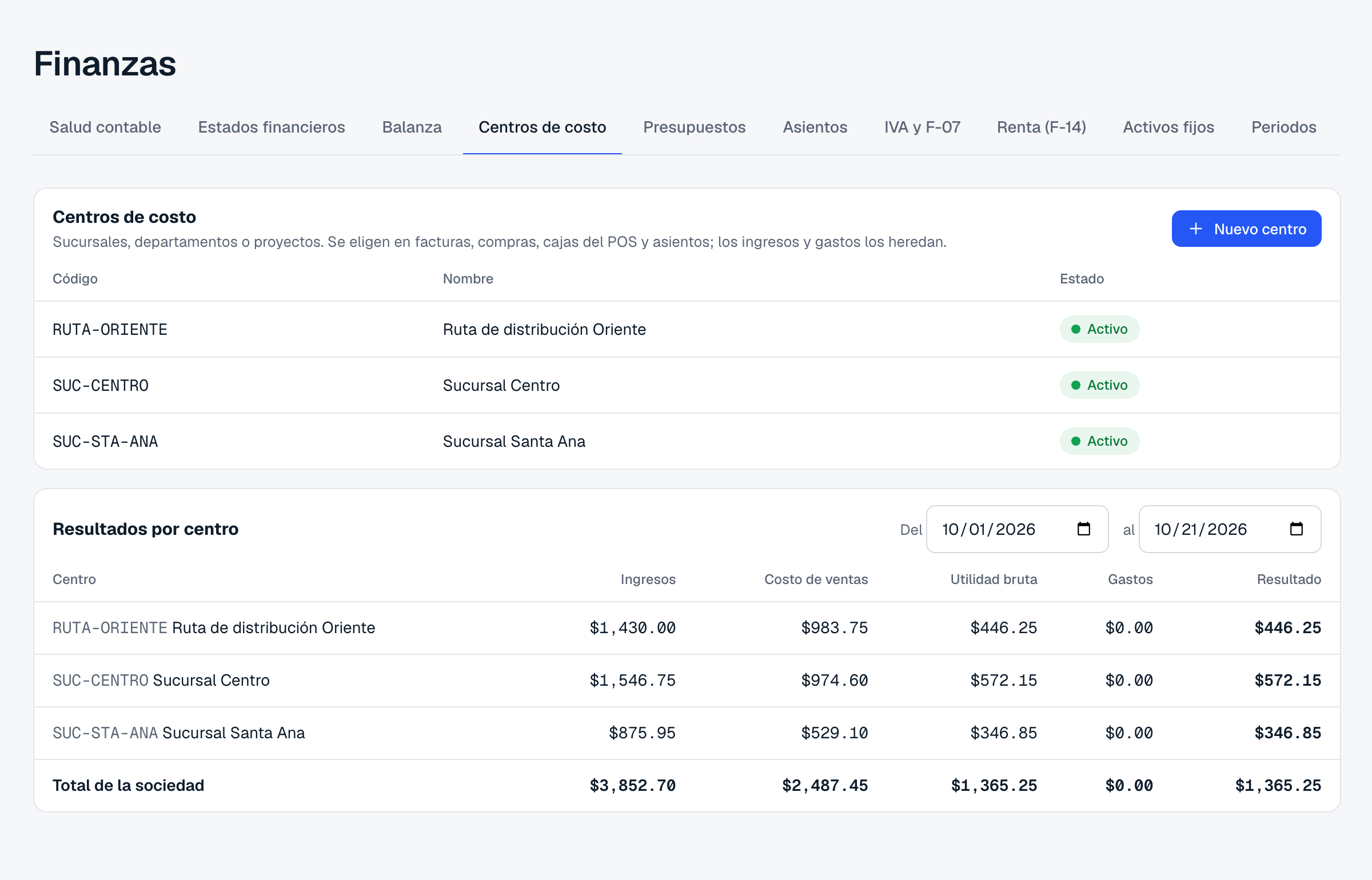Click the resultado value $572.15
Viewport: 1372px width, 880px height.
[1287, 681]
